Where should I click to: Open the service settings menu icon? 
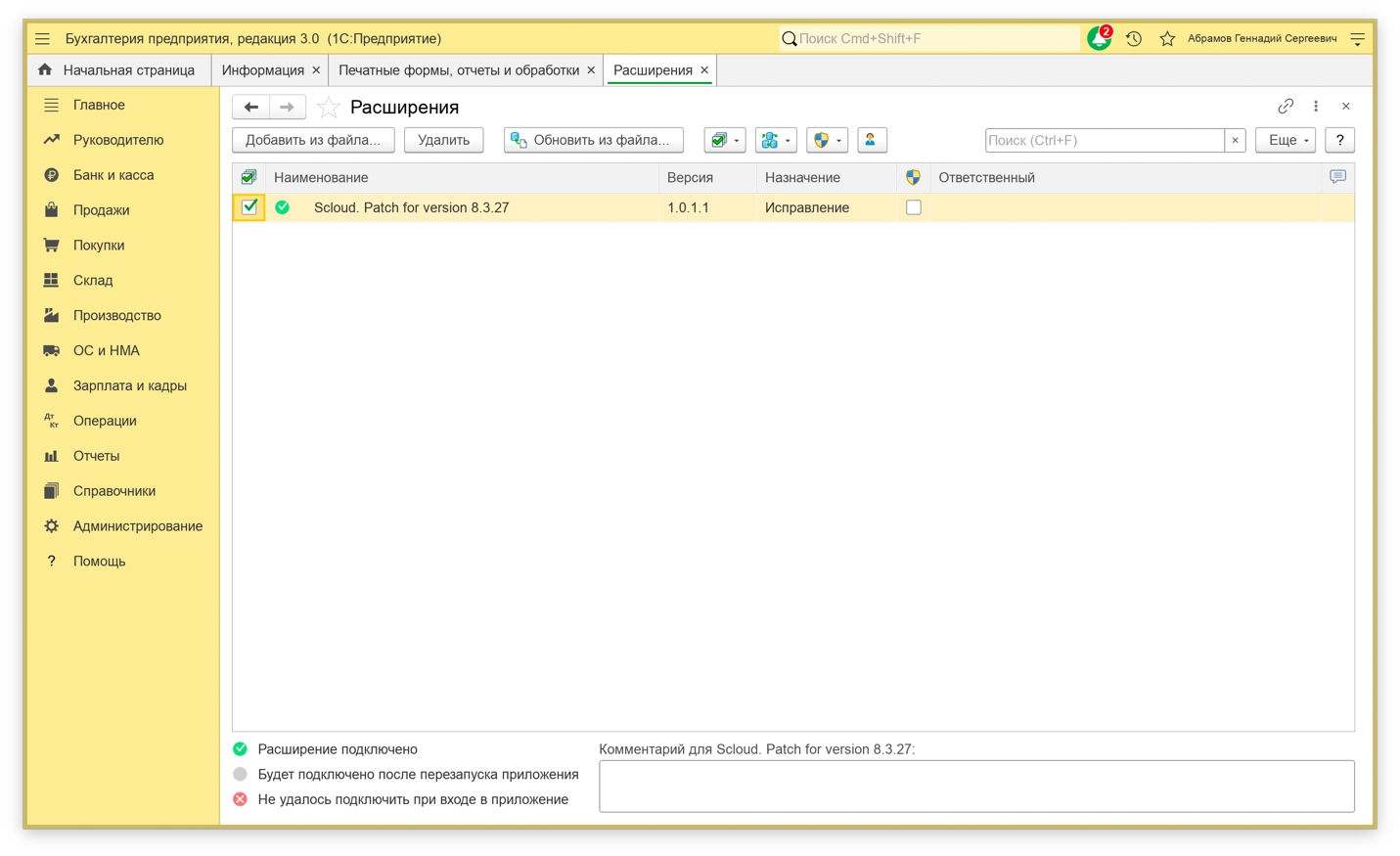point(1358,39)
